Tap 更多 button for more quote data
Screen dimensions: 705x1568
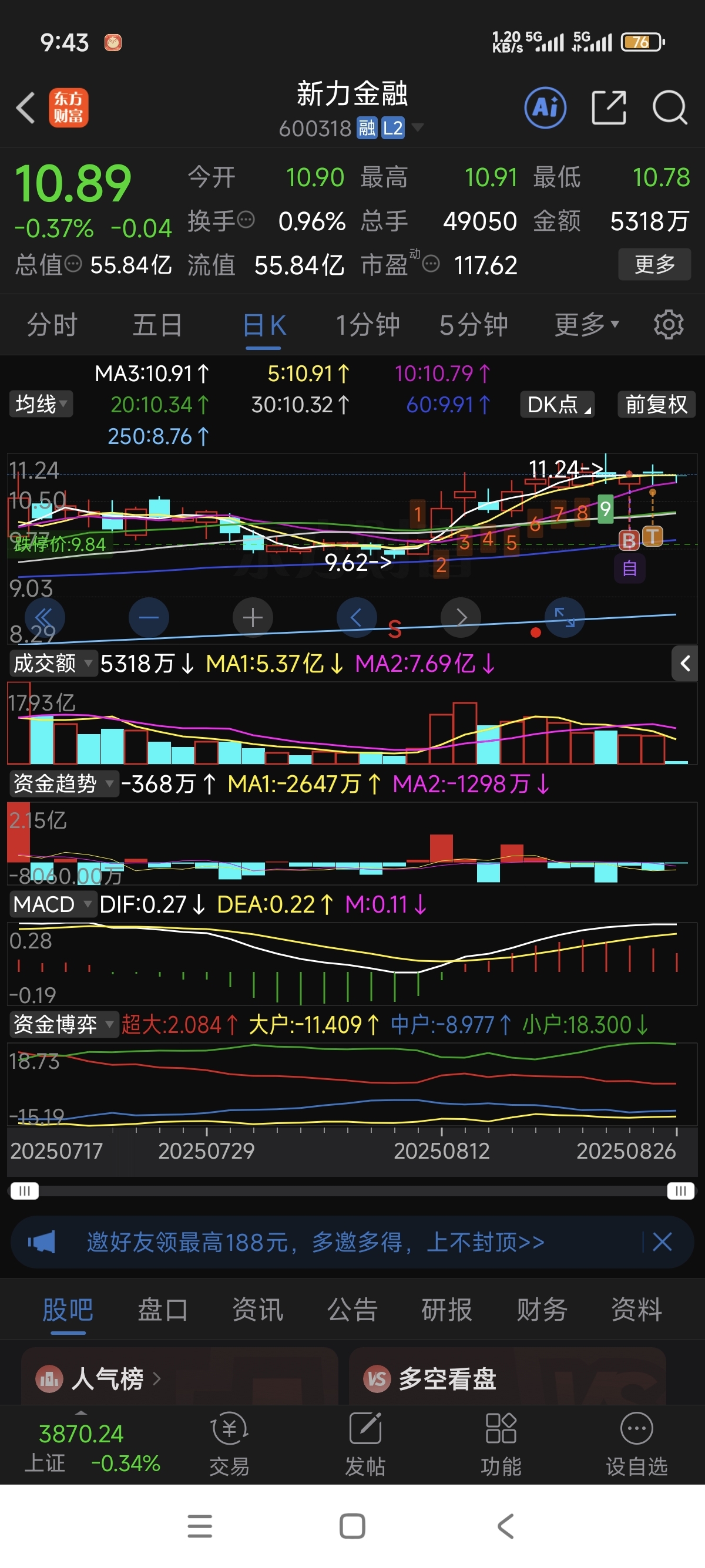[x=654, y=264]
